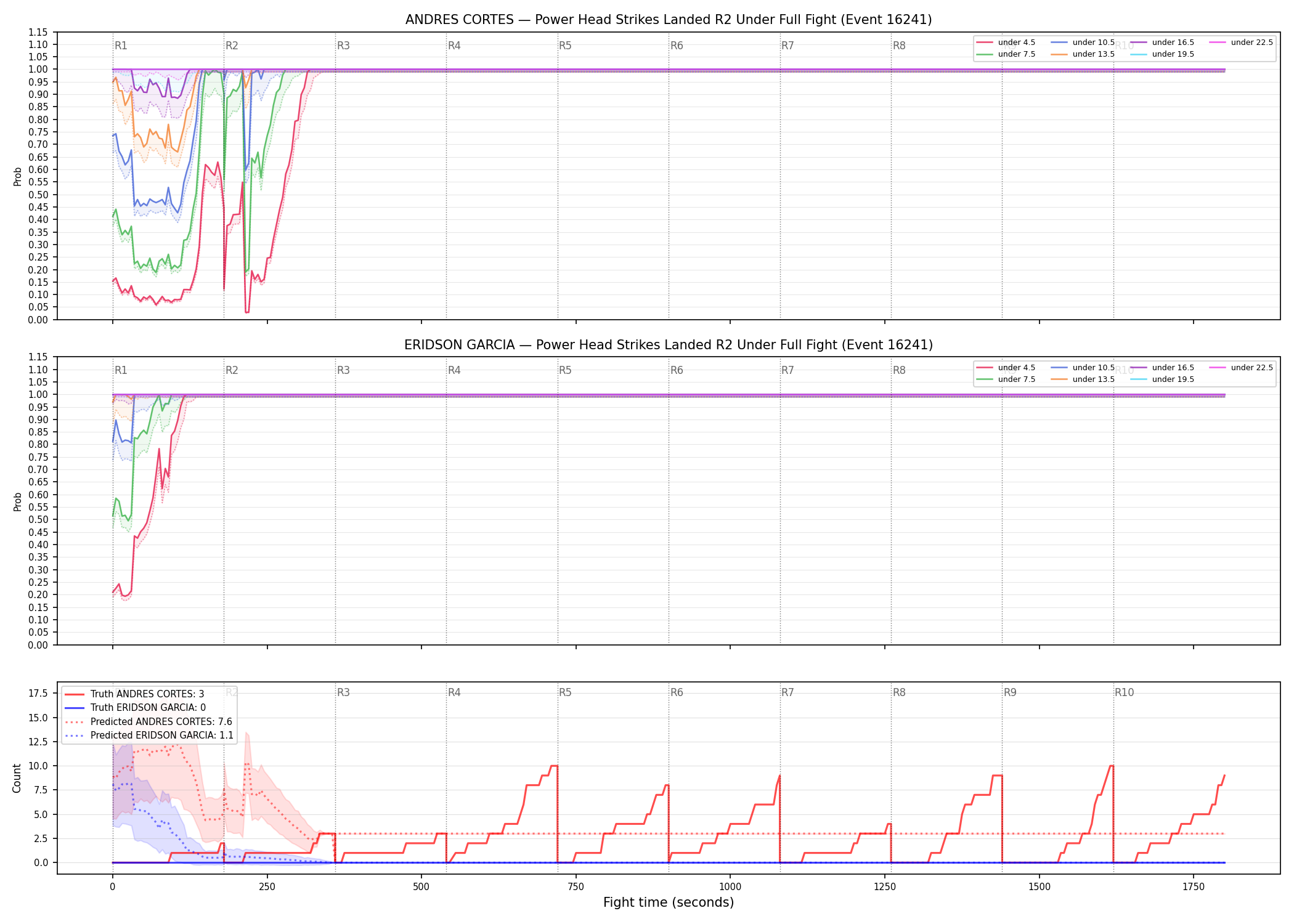This screenshot has height=924, width=1294.
Task: Click the 'Fight time (seconds)' axis label
Action: pyautogui.click(x=669, y=902)
